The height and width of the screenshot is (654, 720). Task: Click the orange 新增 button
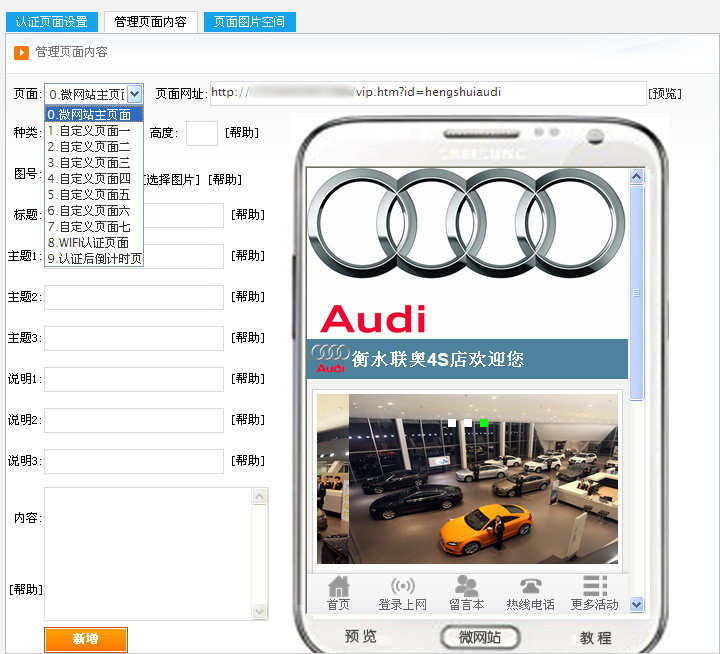click(86, 639)
